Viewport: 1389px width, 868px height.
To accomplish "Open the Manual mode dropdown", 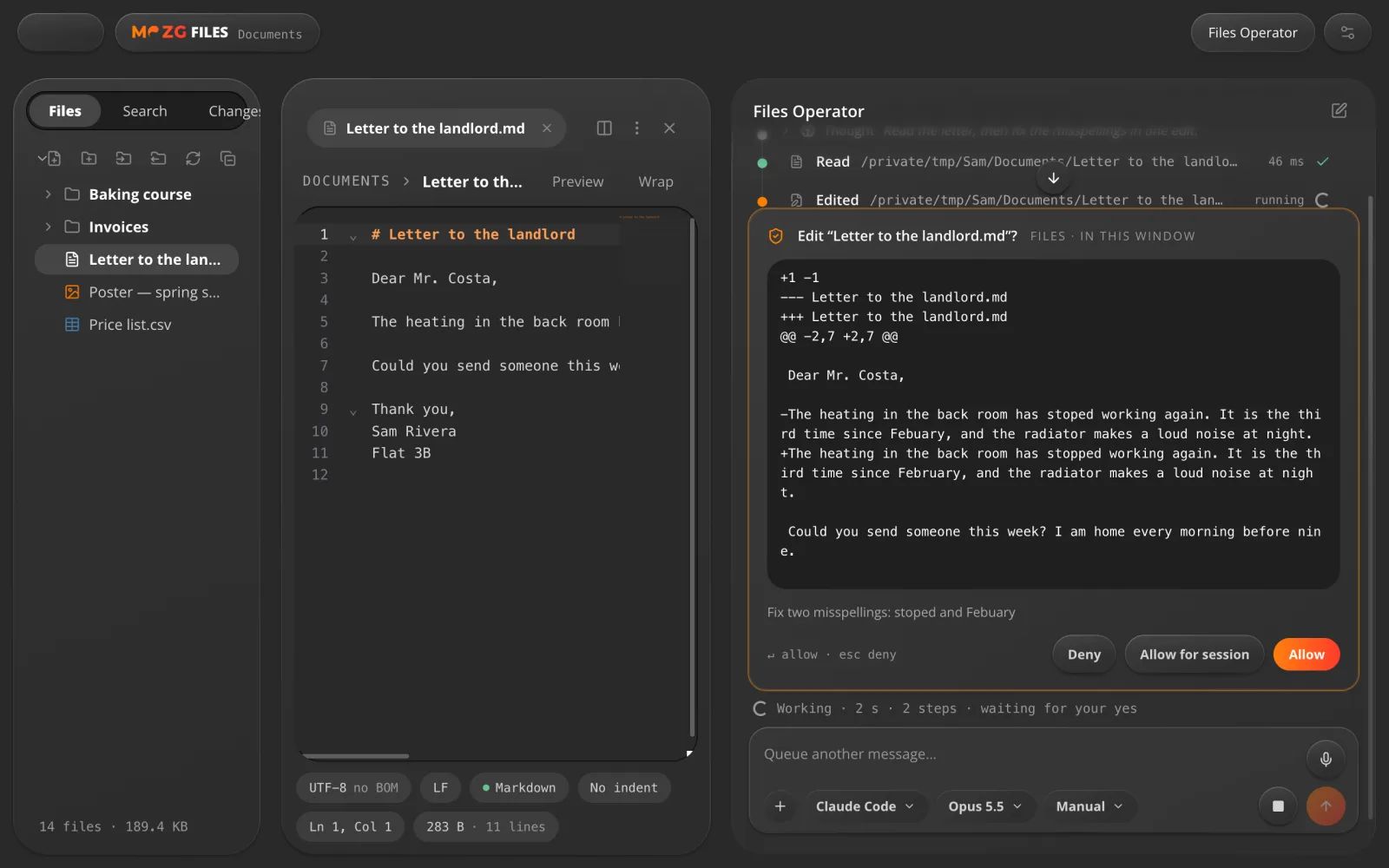I will click(x=1089, y=806).
